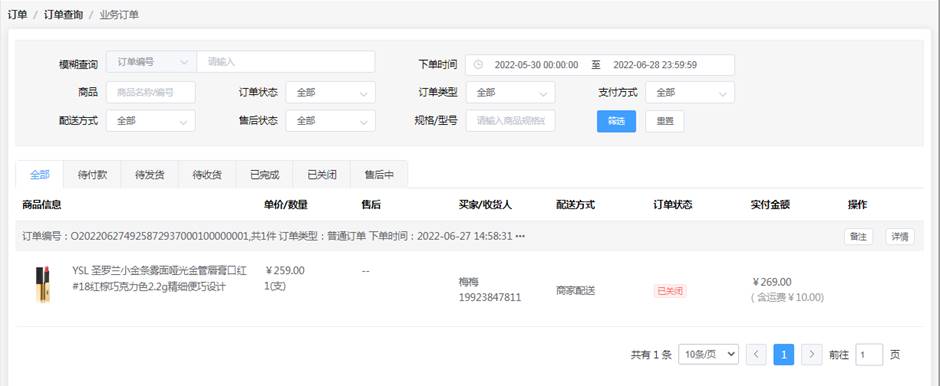The image size is (940, 386).
Task: Click the 共有 1 条 total count
Action: coord(651,355)
